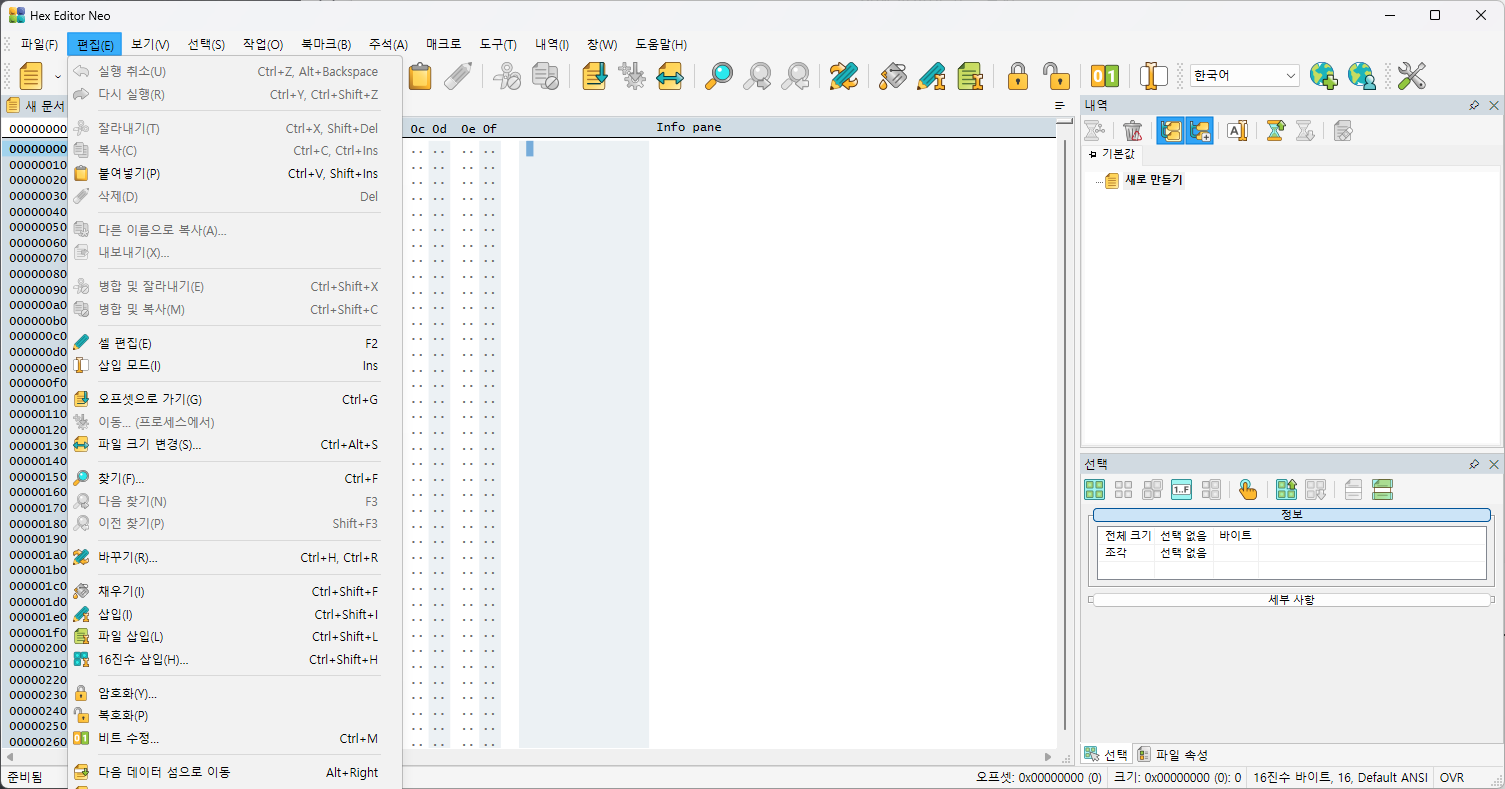Viewport: 1505px width, 789px height.
Task: Click the globe with green plus icon
Action: [x=1323, y=76]
